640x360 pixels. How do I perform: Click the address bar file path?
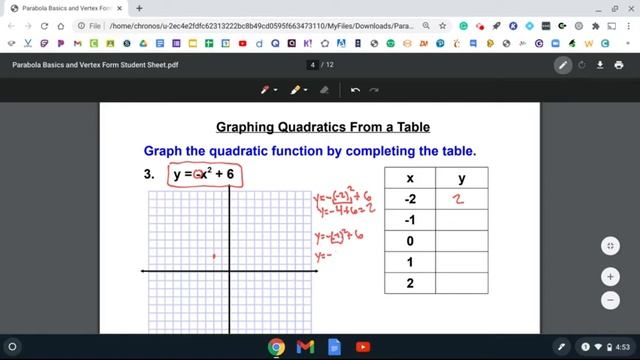(261, 26)
